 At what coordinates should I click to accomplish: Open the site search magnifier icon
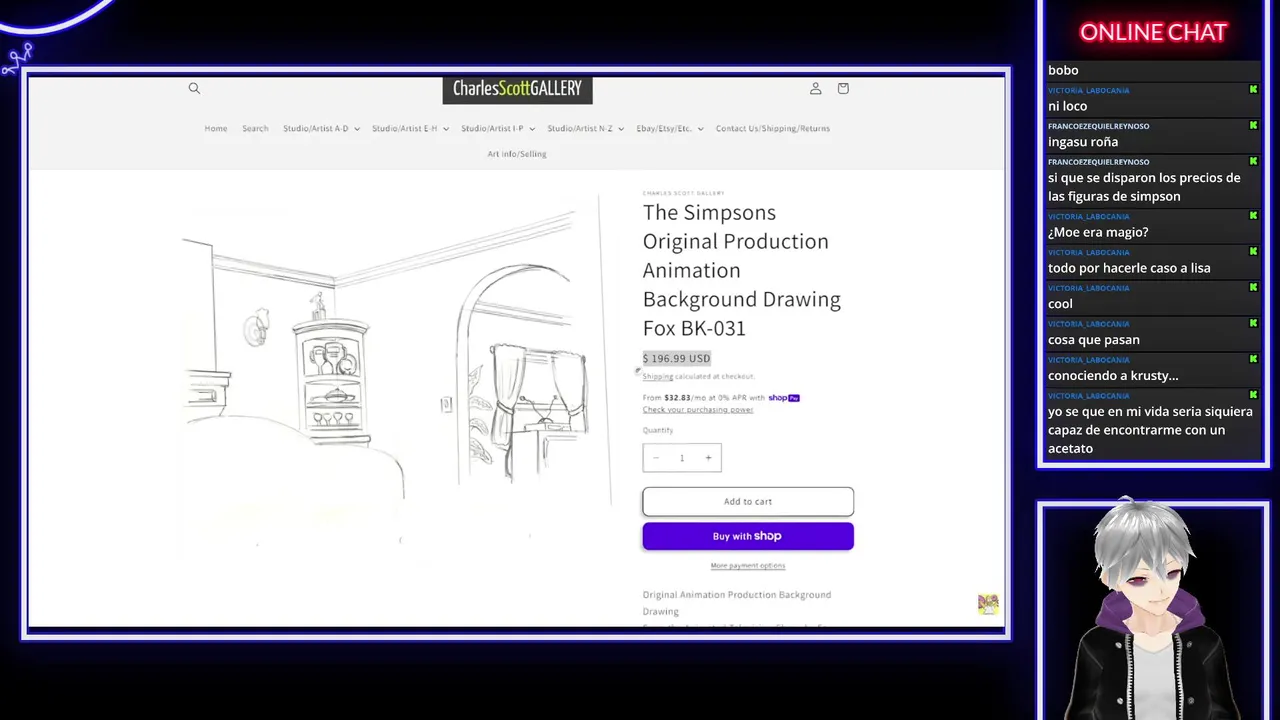pyautogui.click(x=194, y=88)
